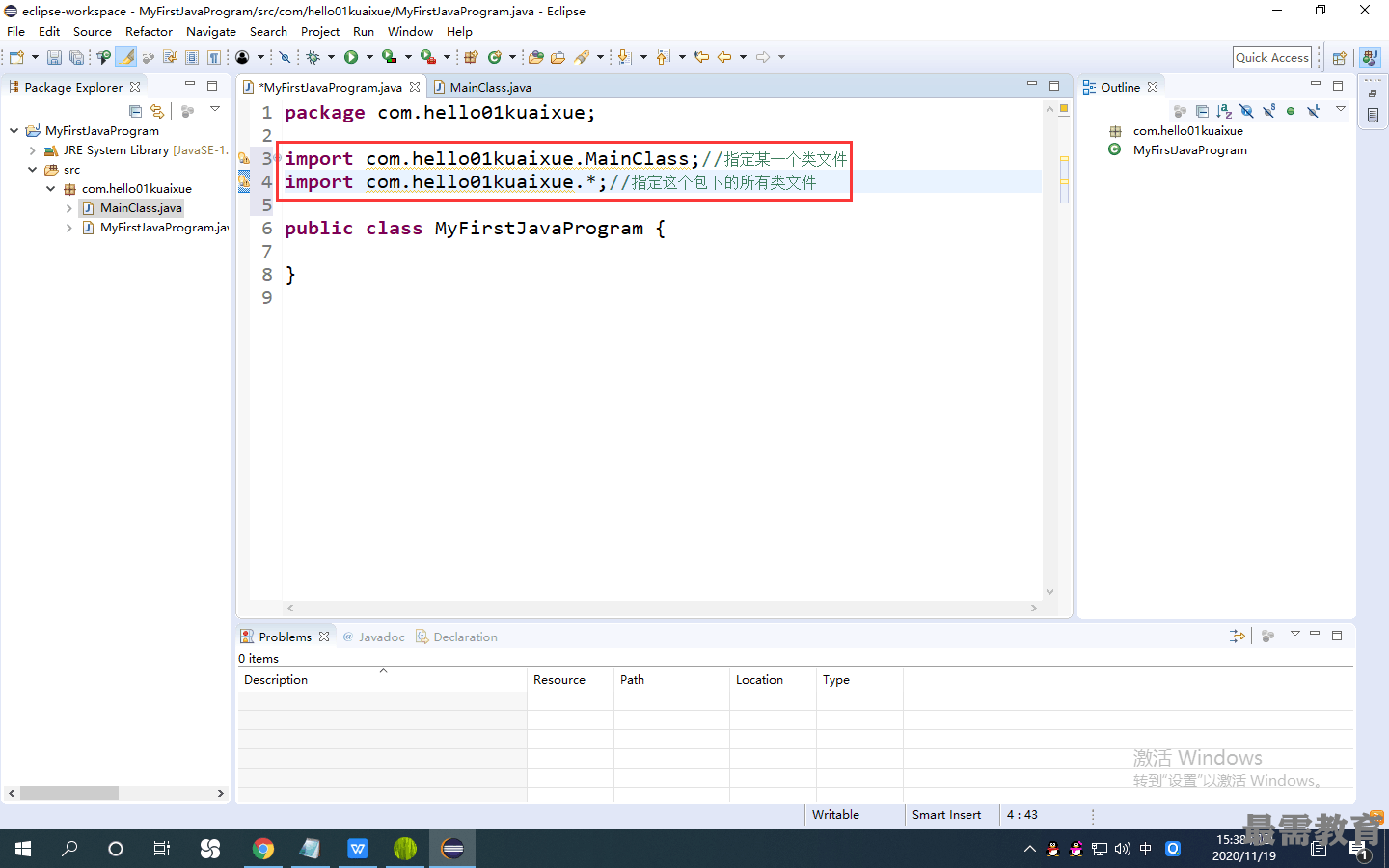
Task: Click the Quick Access search field
Action: click(x=1272, y=58)
